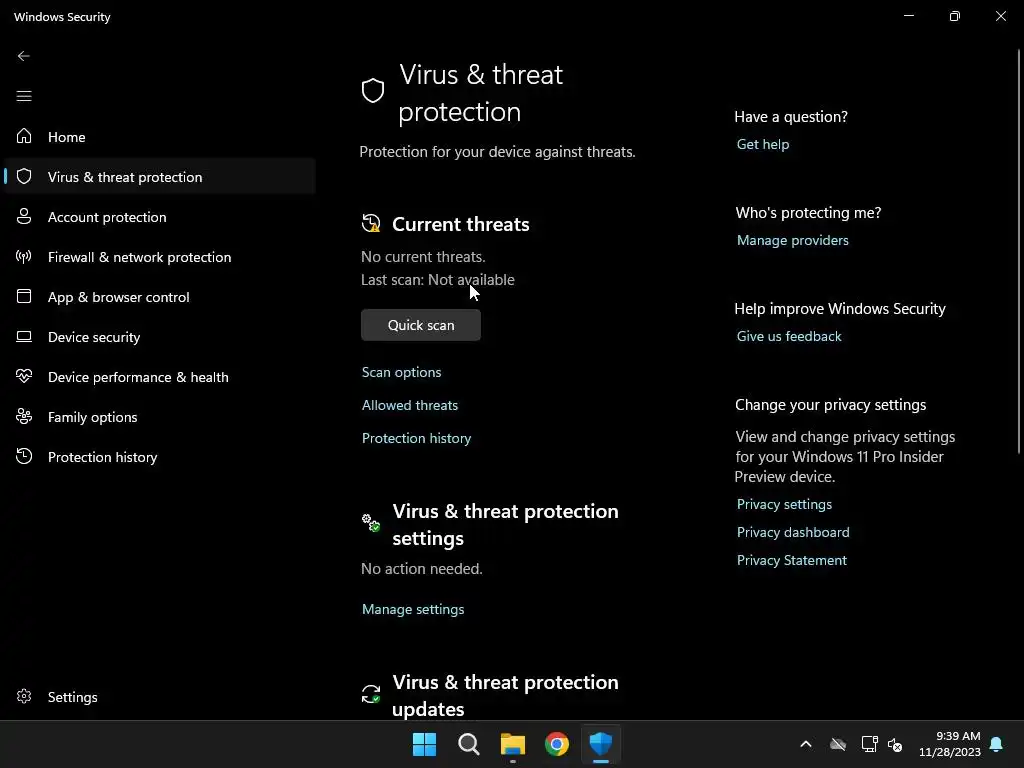The image size is (1024, 768).
Task: Open App & browser control
Action: pos(160,296)
